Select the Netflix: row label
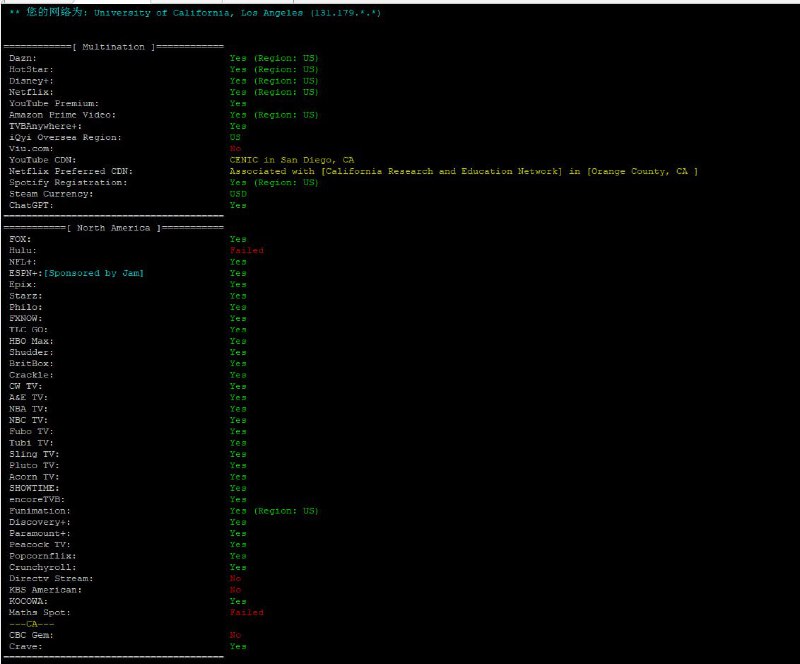This screenshot has height=664, width=800. point(31,92)
